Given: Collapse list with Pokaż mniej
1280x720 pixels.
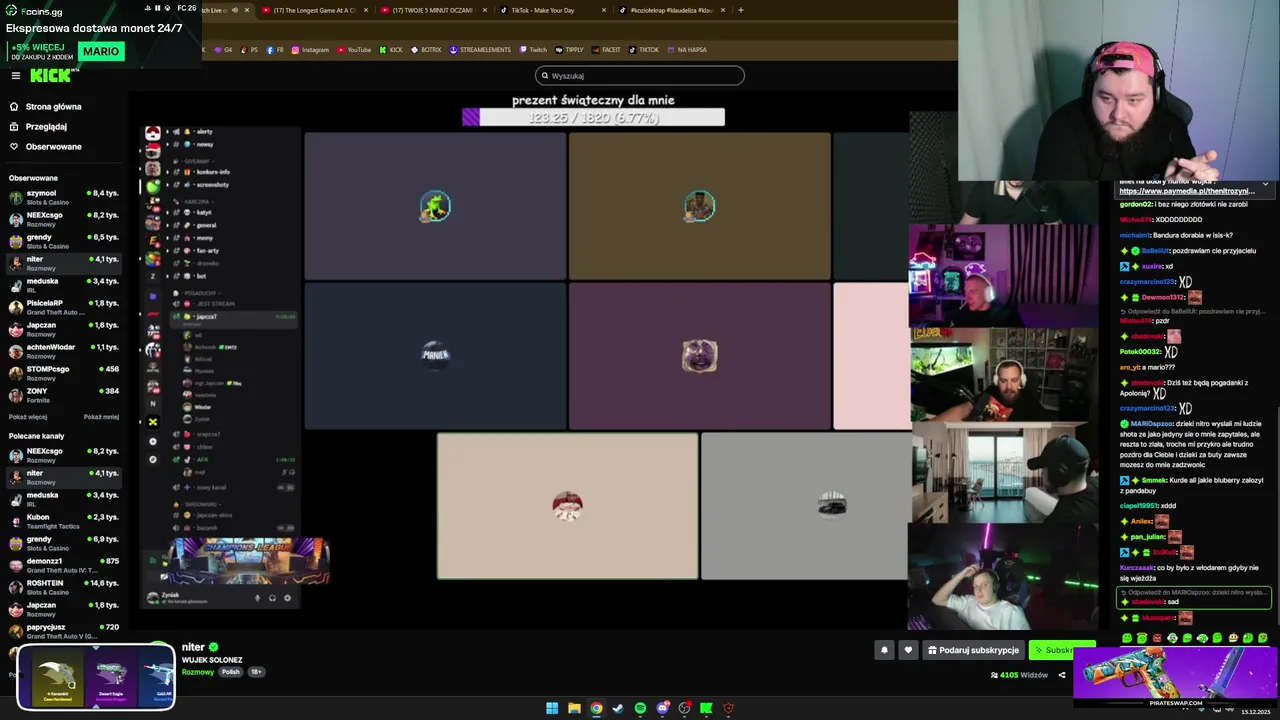Looking at the screenshot, I should click(101, 417).
